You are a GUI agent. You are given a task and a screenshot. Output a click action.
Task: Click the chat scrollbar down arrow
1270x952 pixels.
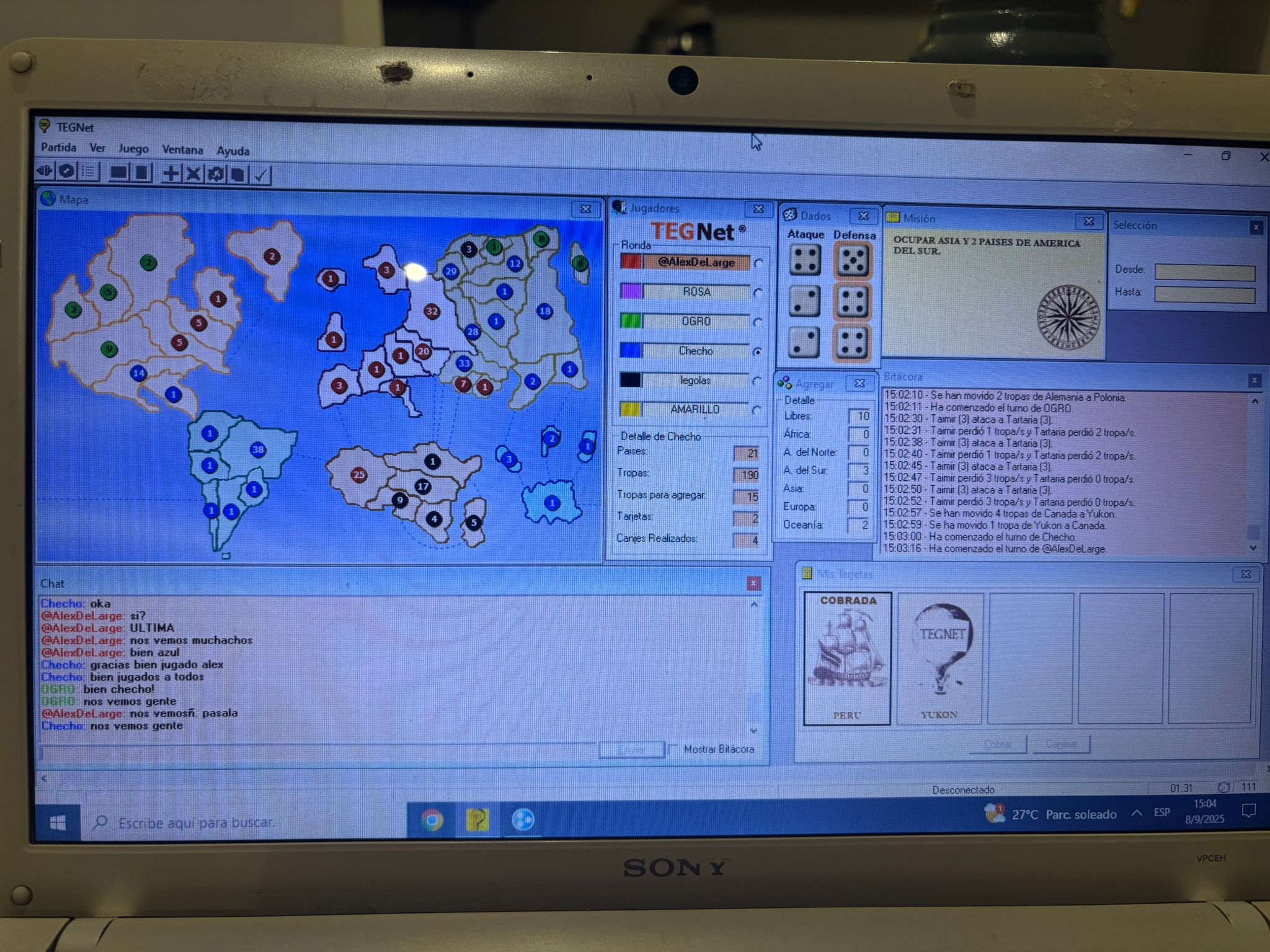click(x=754, y=731)
